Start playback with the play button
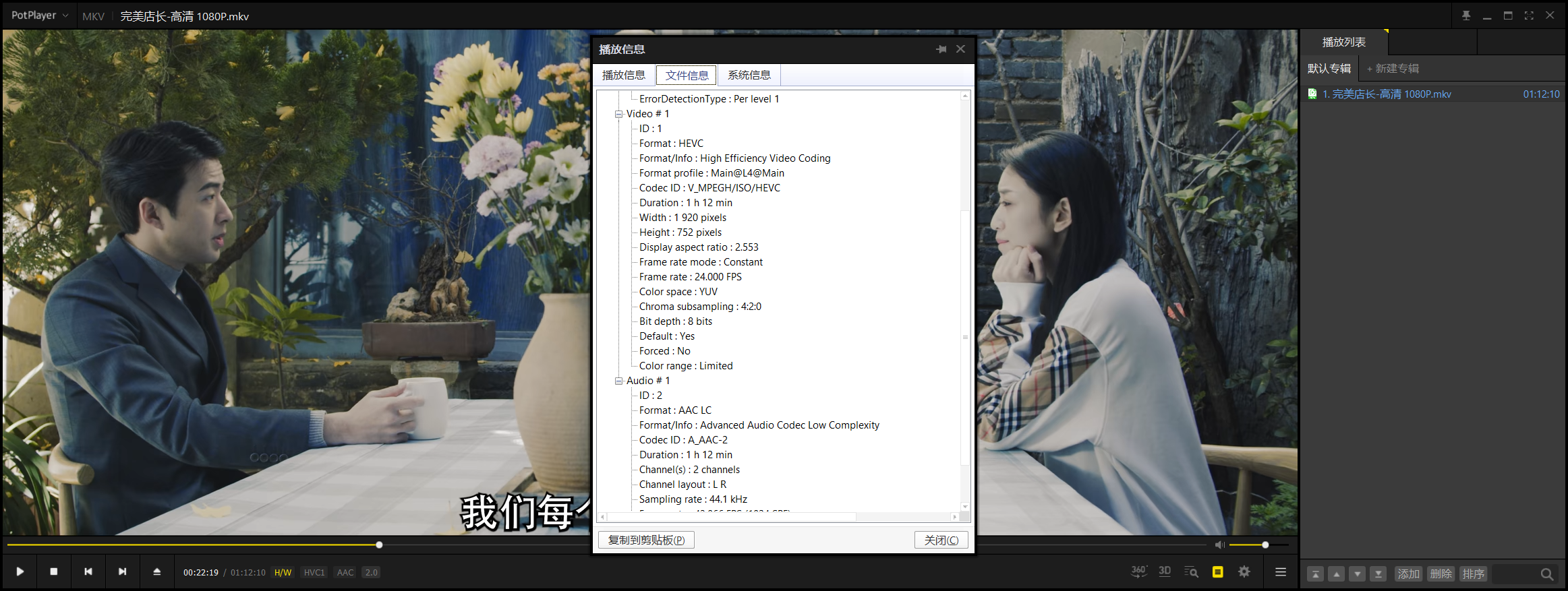 (20, 571)
